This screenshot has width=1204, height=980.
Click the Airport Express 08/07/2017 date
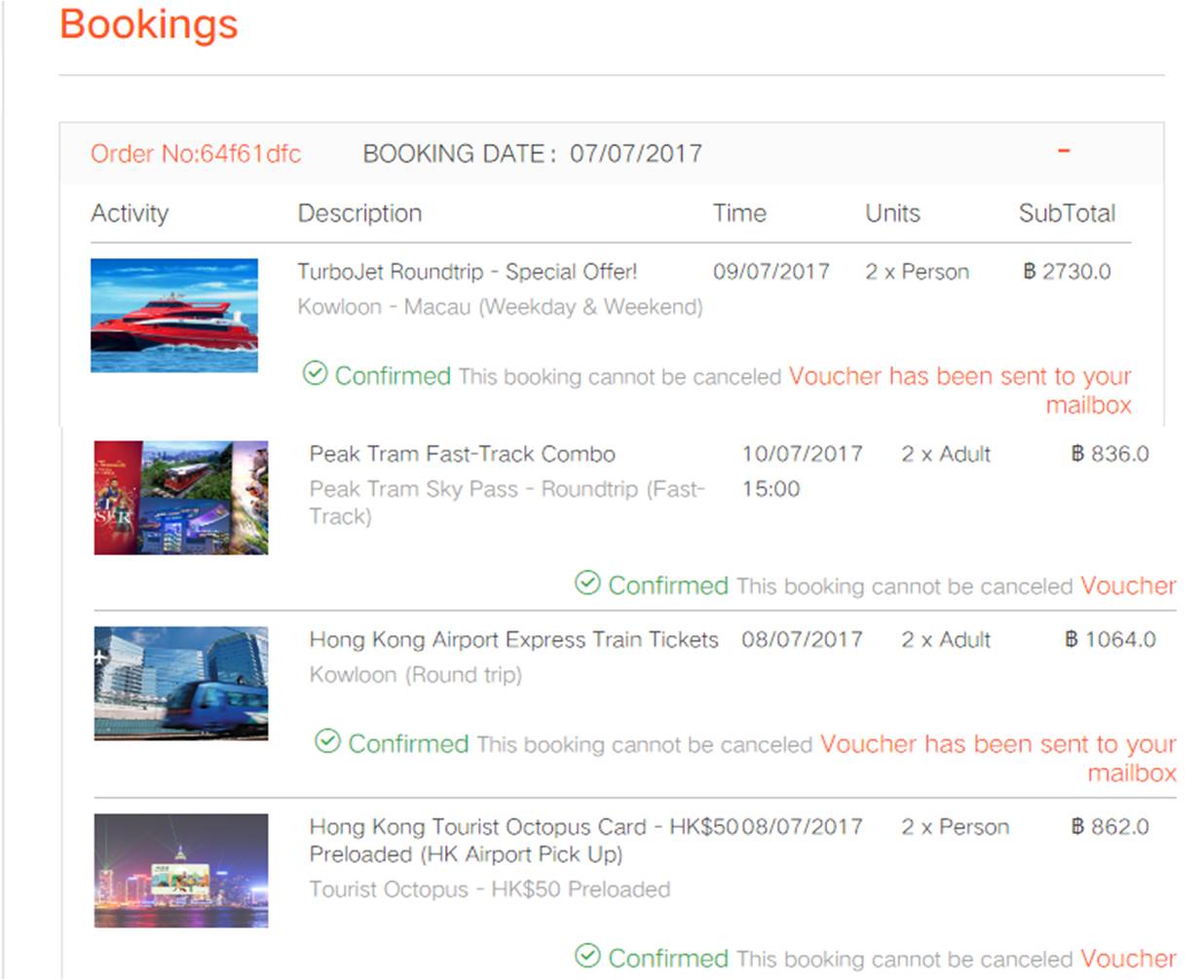pos(803,640)
